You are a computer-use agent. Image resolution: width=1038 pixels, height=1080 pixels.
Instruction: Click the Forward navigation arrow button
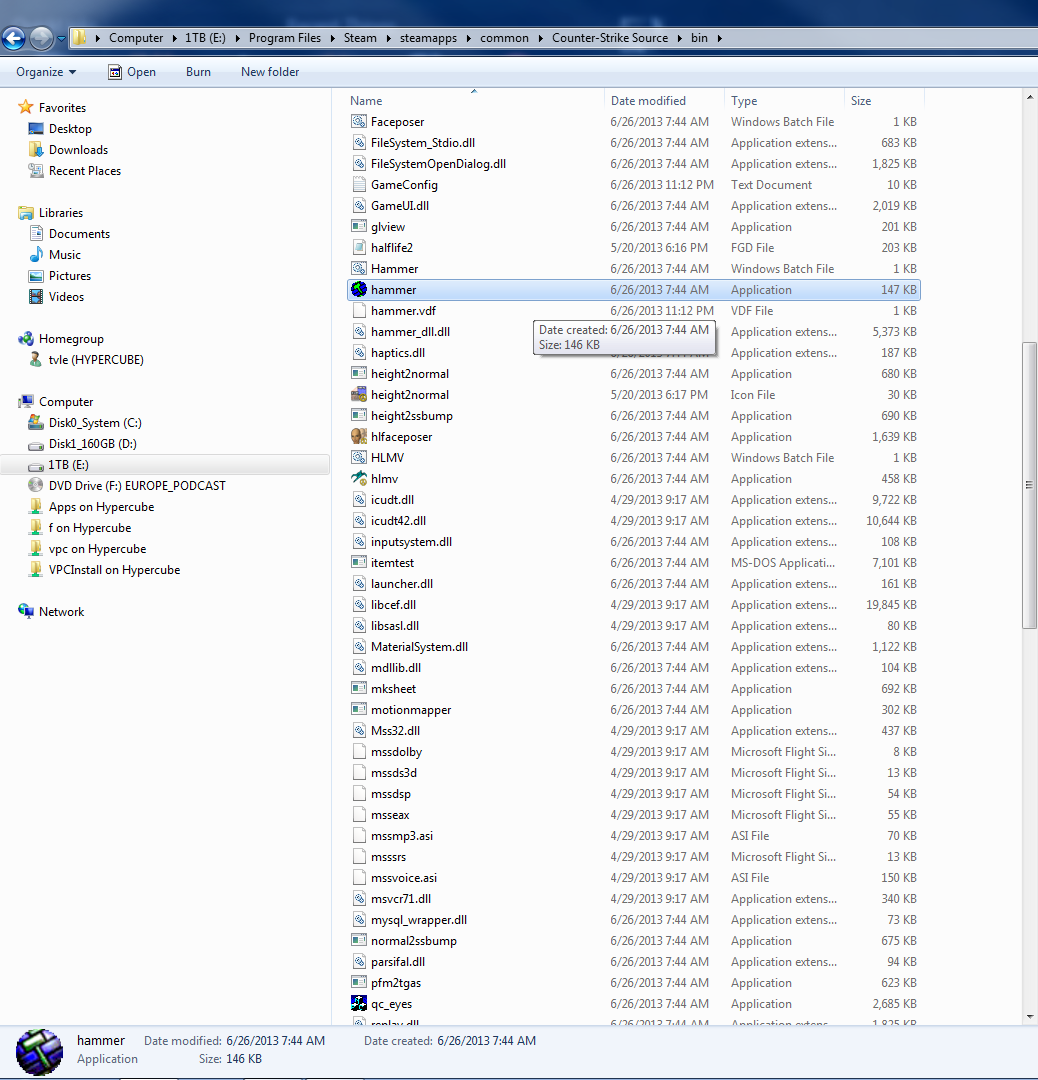click(x=41, y=38)
